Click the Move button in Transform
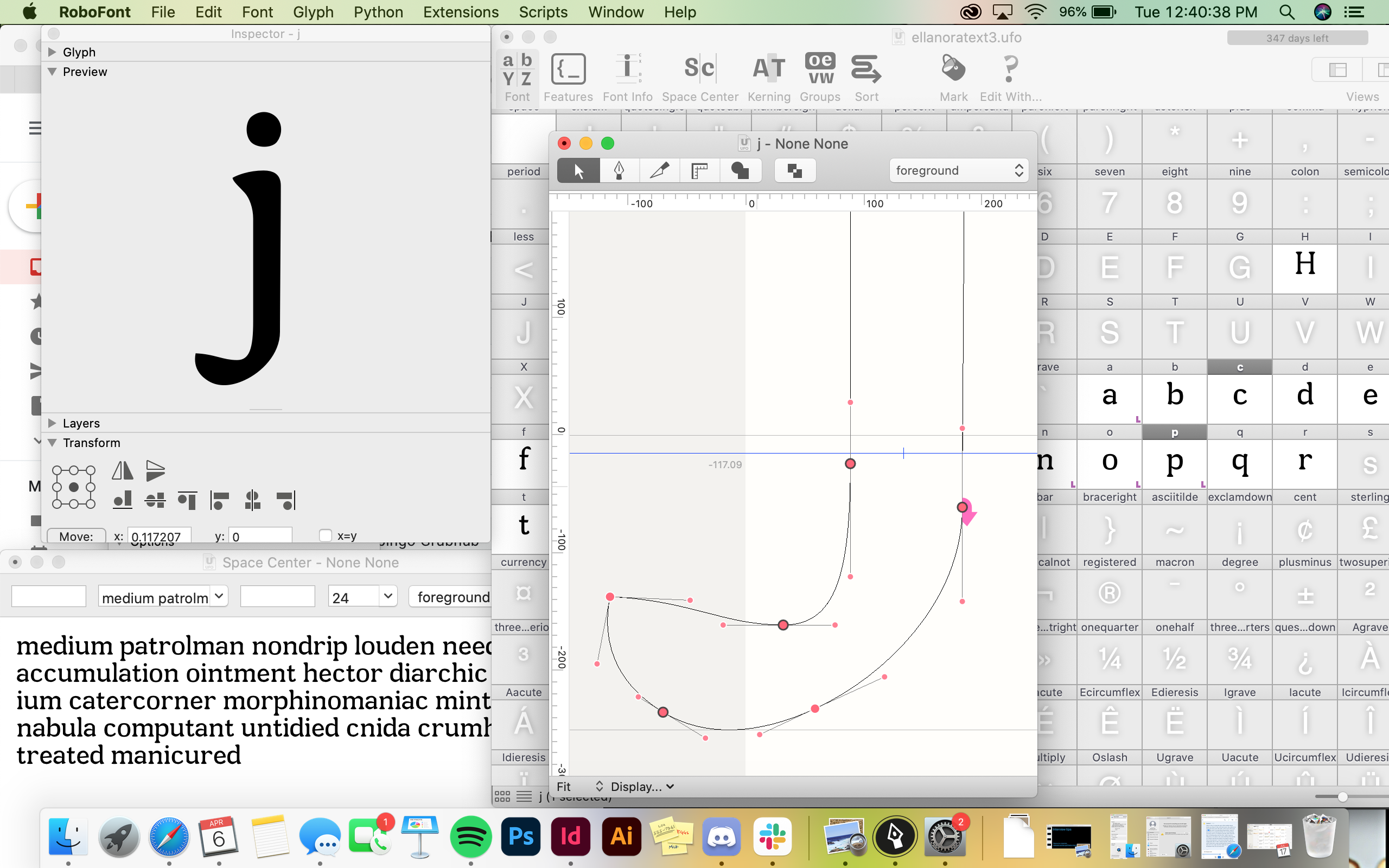Viewport: 1389px width, 868px height. tap(77, 535)
